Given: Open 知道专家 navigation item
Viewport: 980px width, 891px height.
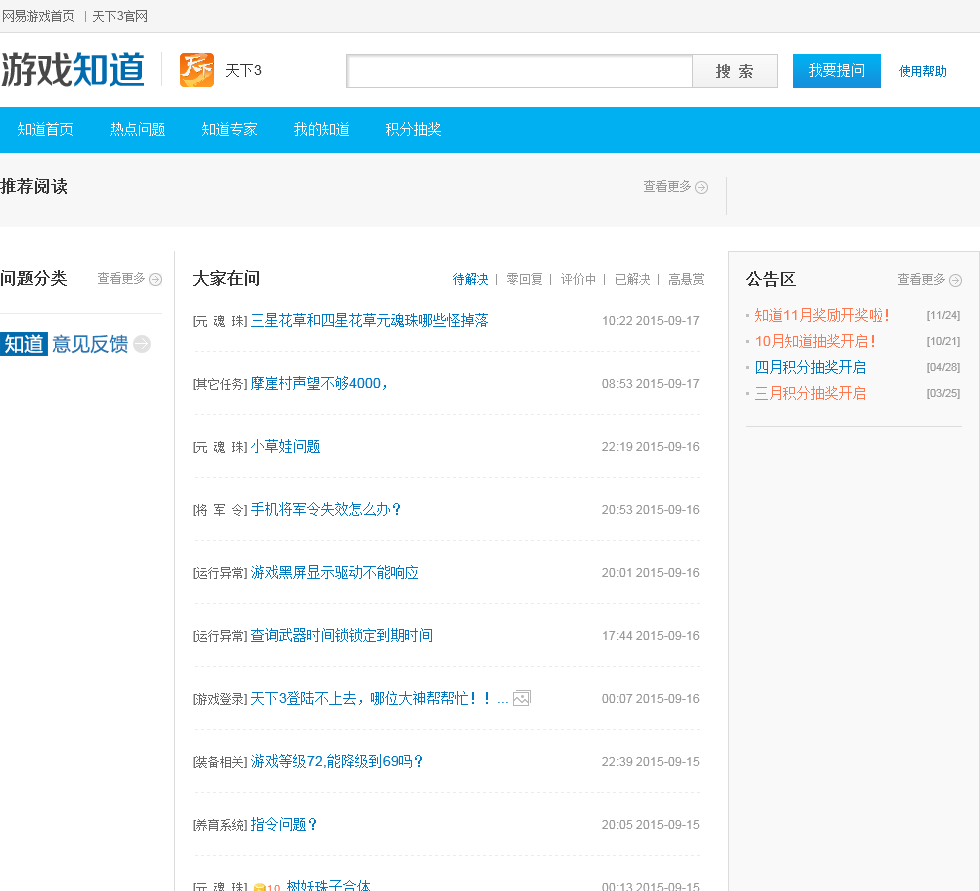Looking at the screenshot, I should [x=230, y=129].
